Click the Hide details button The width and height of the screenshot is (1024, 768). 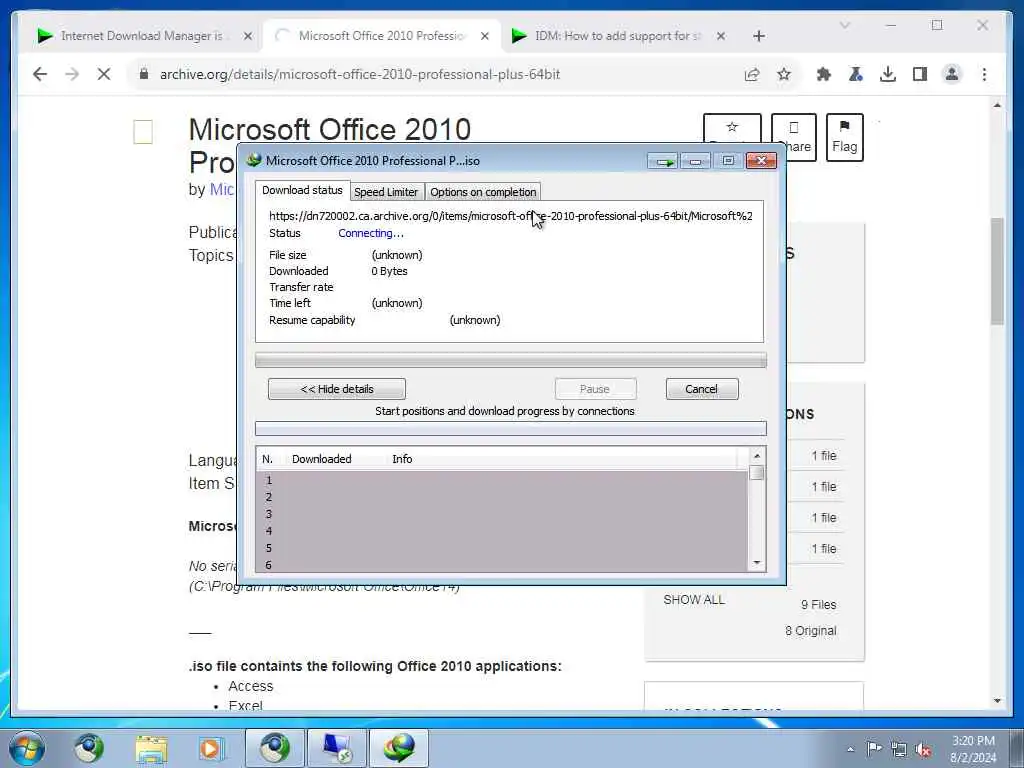(x=337, y=389)
